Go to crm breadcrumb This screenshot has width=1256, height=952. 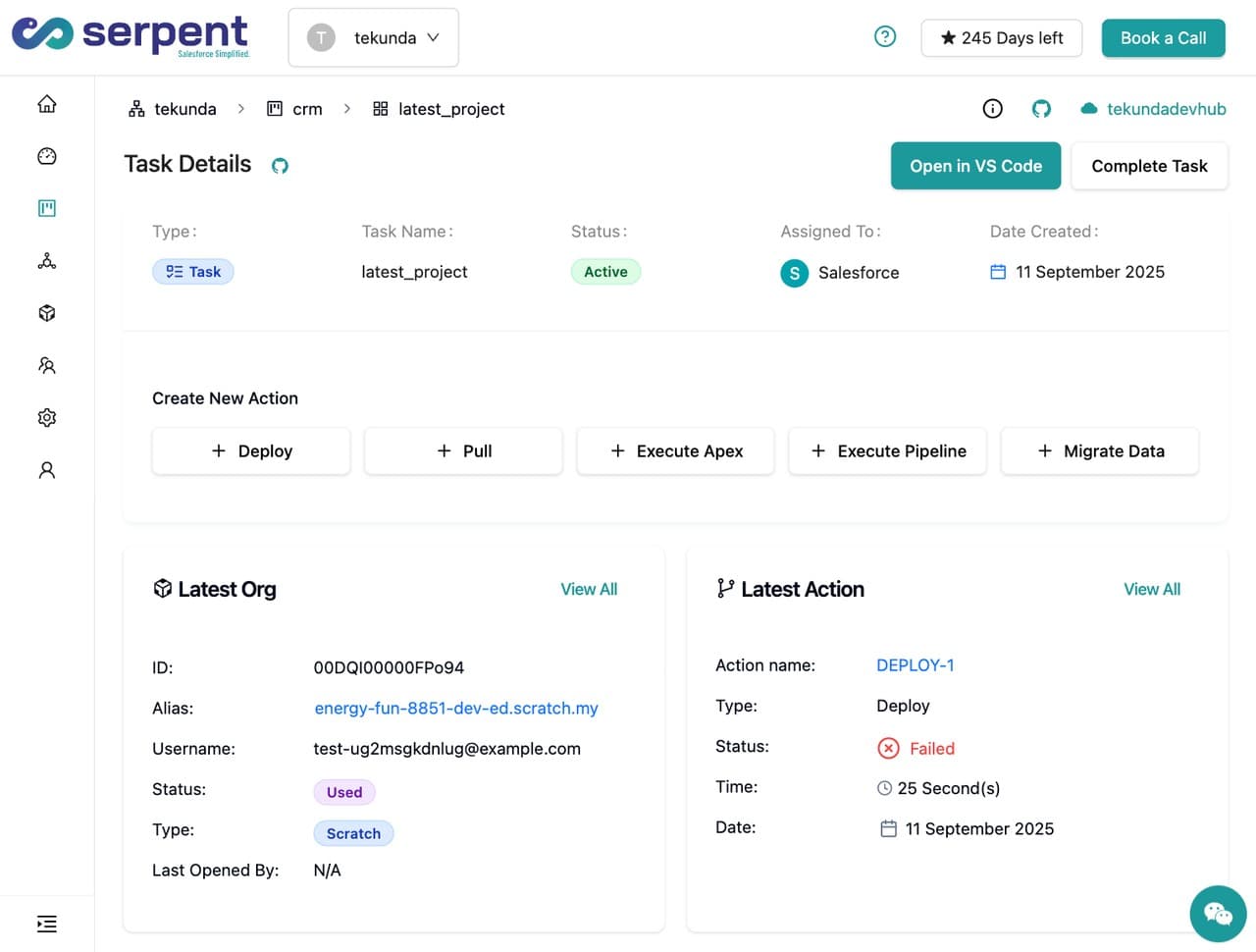click(294, 109)
